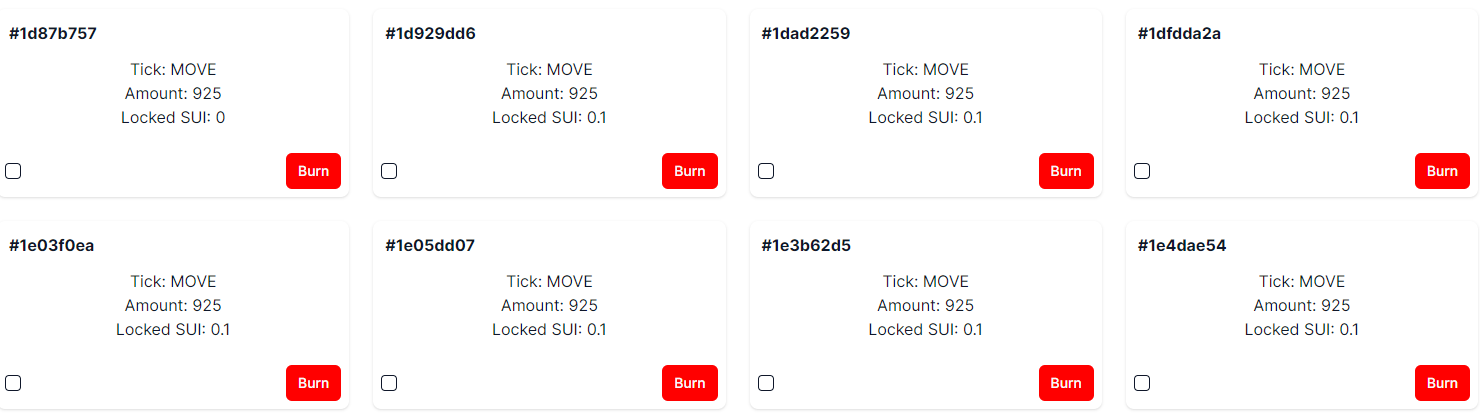Click the #1d87b757 card title
The height and width of the screenshot is (414, 1480).
53,34
